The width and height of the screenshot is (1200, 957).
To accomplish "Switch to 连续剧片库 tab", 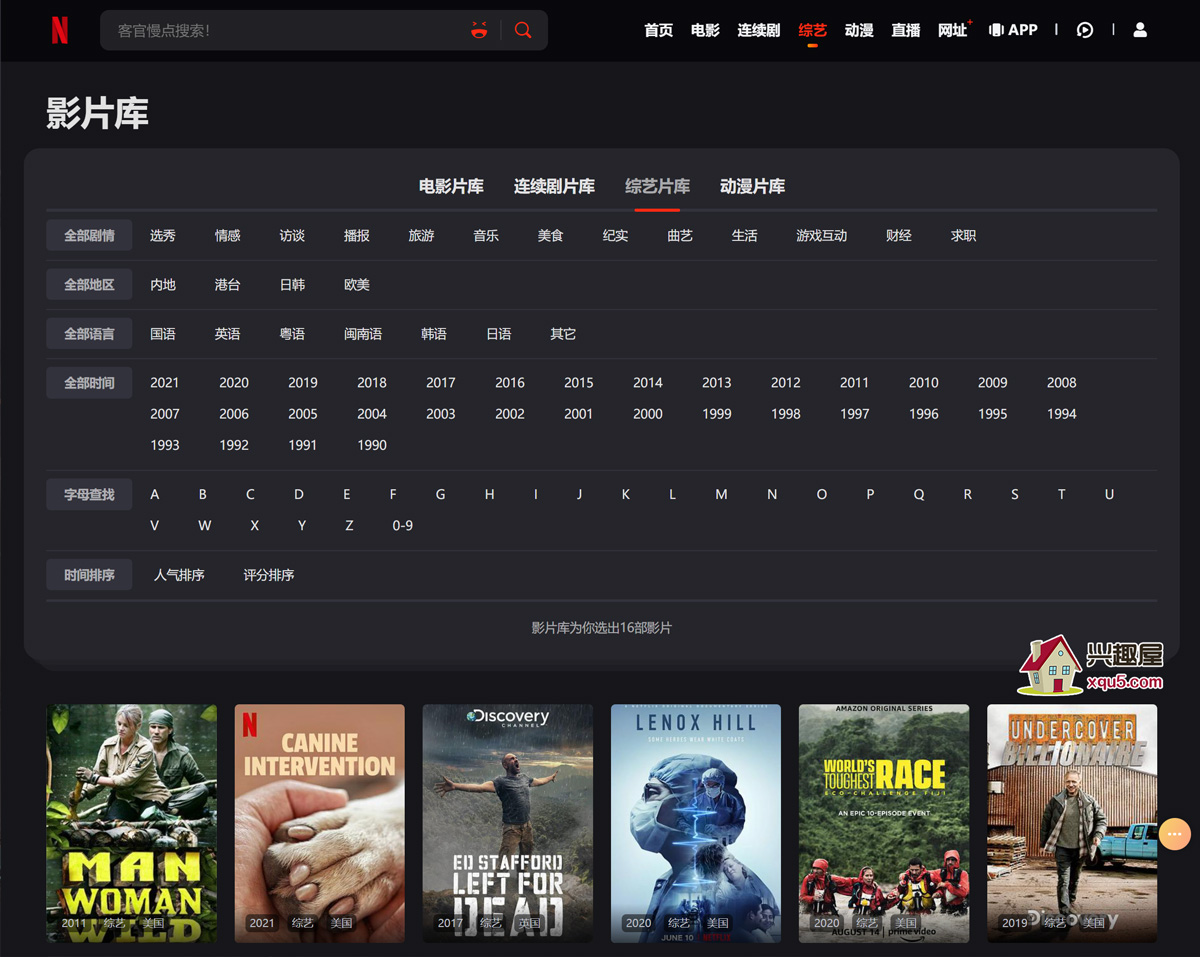I will (554, 186).
